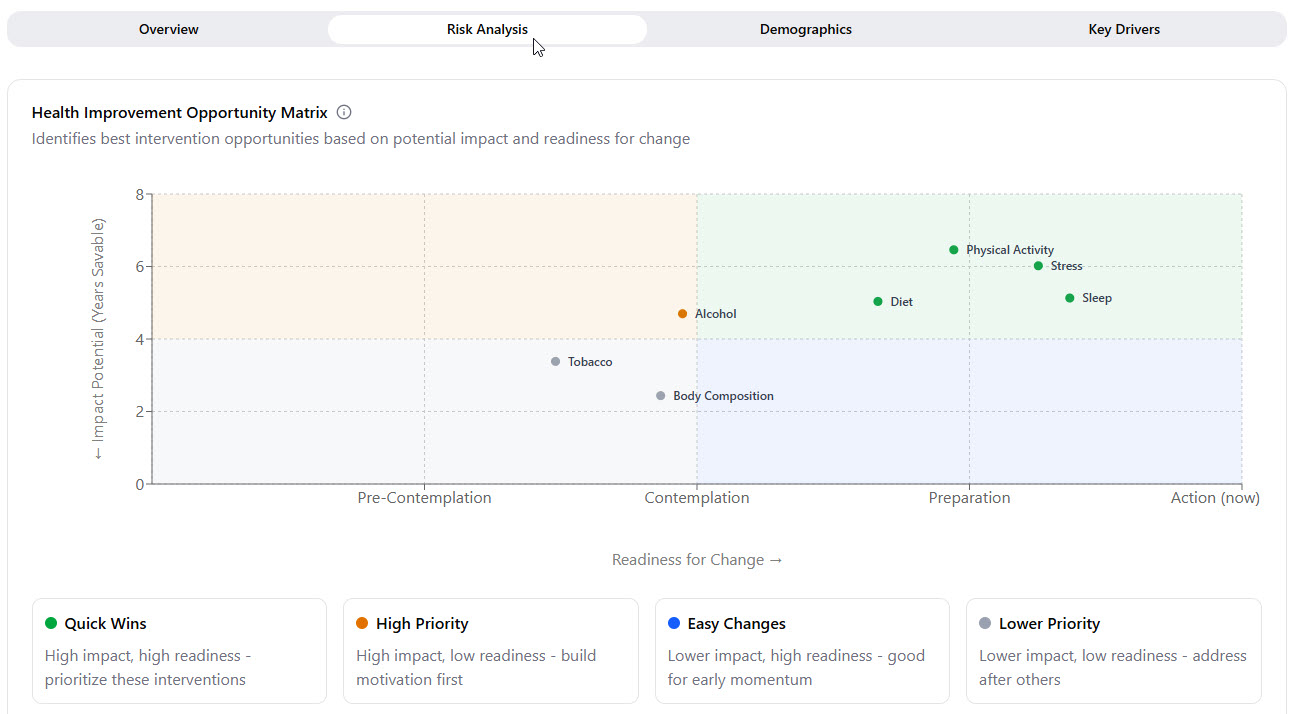
Task: Select the Easy Changes card
Action: [x=802, y=651]
